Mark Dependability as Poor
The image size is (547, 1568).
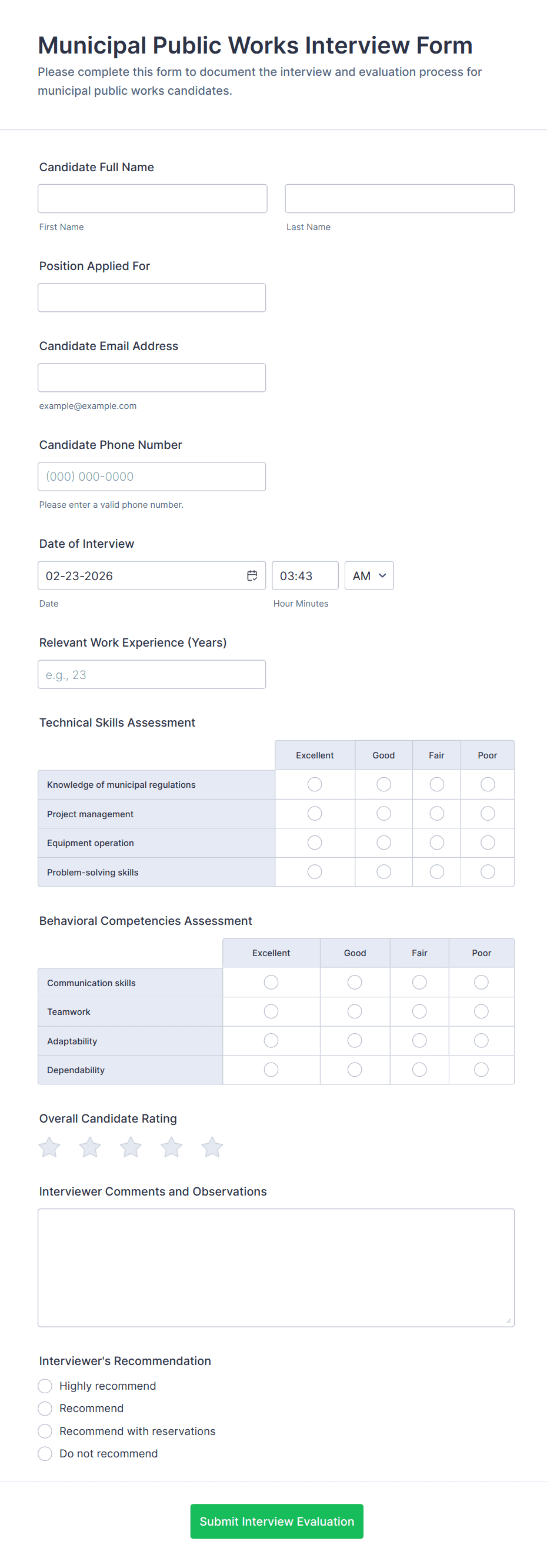481,1070
